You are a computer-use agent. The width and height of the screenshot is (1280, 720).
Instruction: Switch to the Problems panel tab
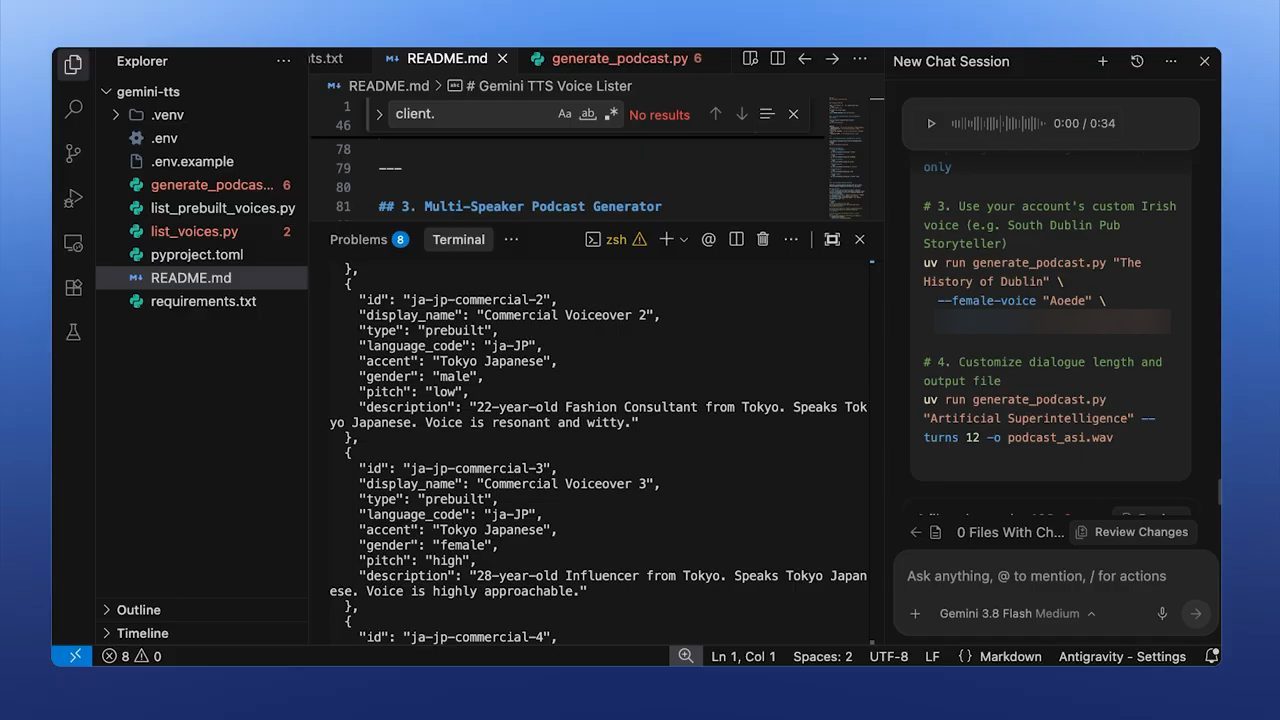(x=369, y=239)
